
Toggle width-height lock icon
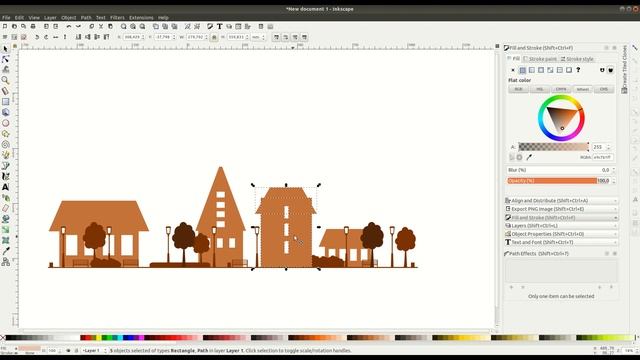[214, 37]
